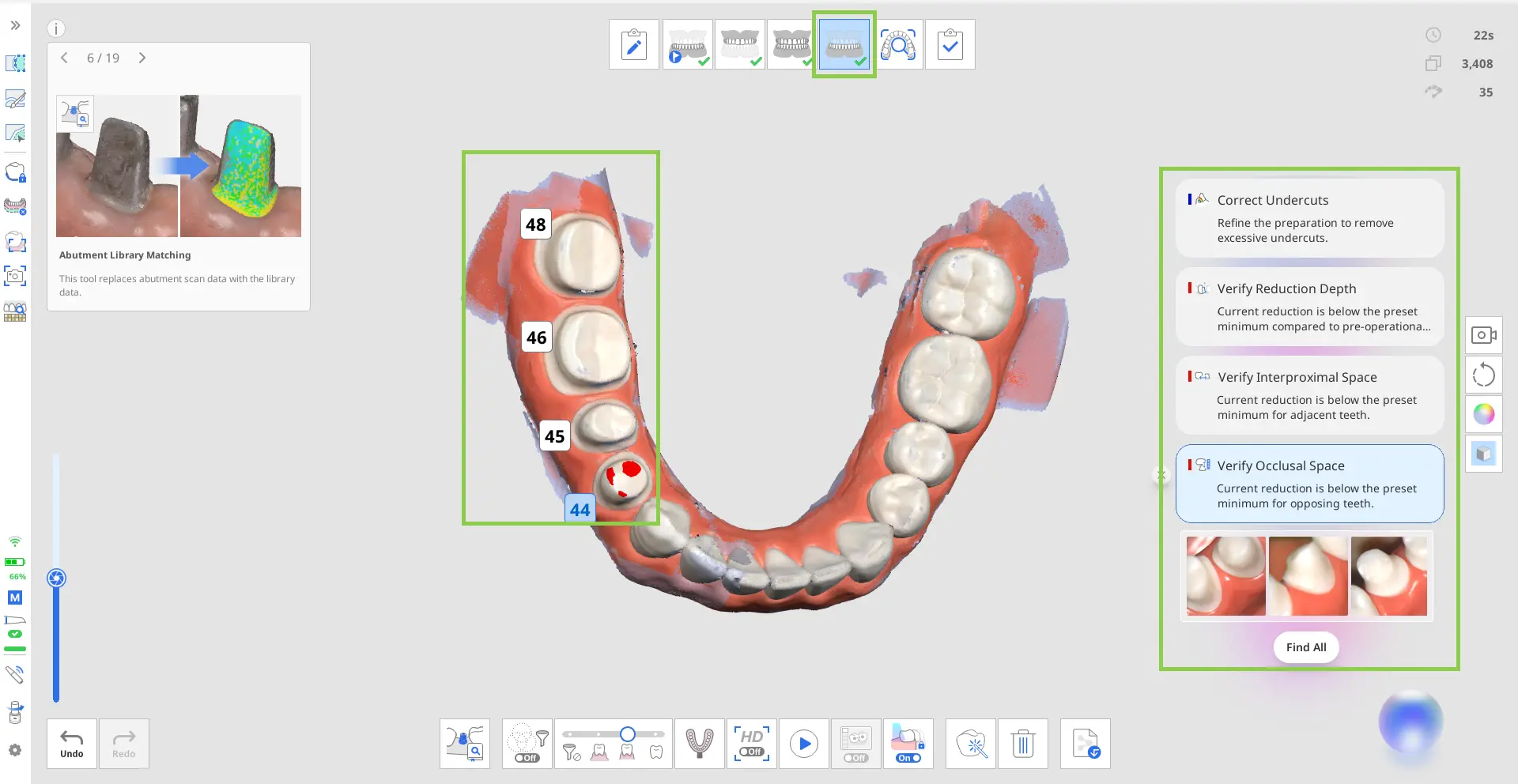This screenshot has height=784, width=1518.
Task: Select the highlighted blue scan stage tab
Action: tap(844, 44)
